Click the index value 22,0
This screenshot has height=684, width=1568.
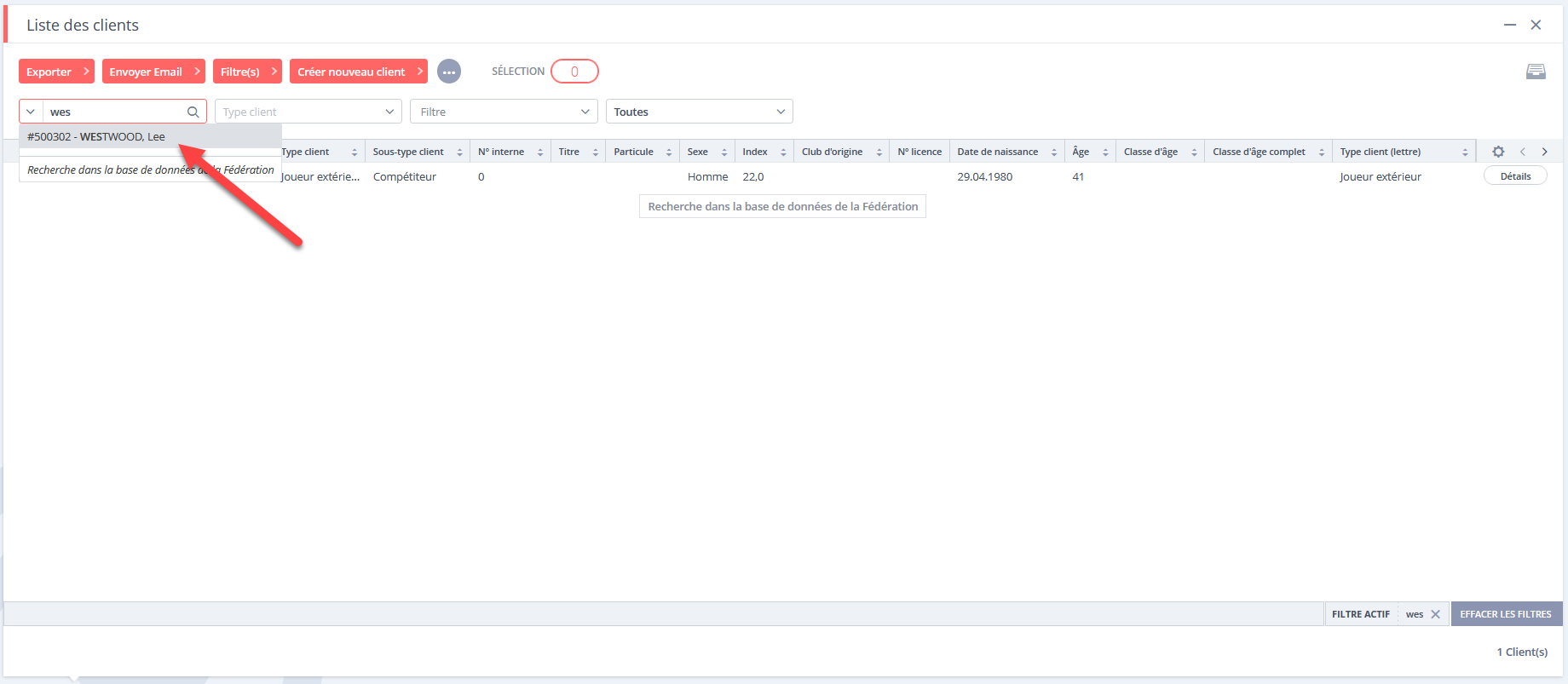pyautogui.click(x=753, y=176)
